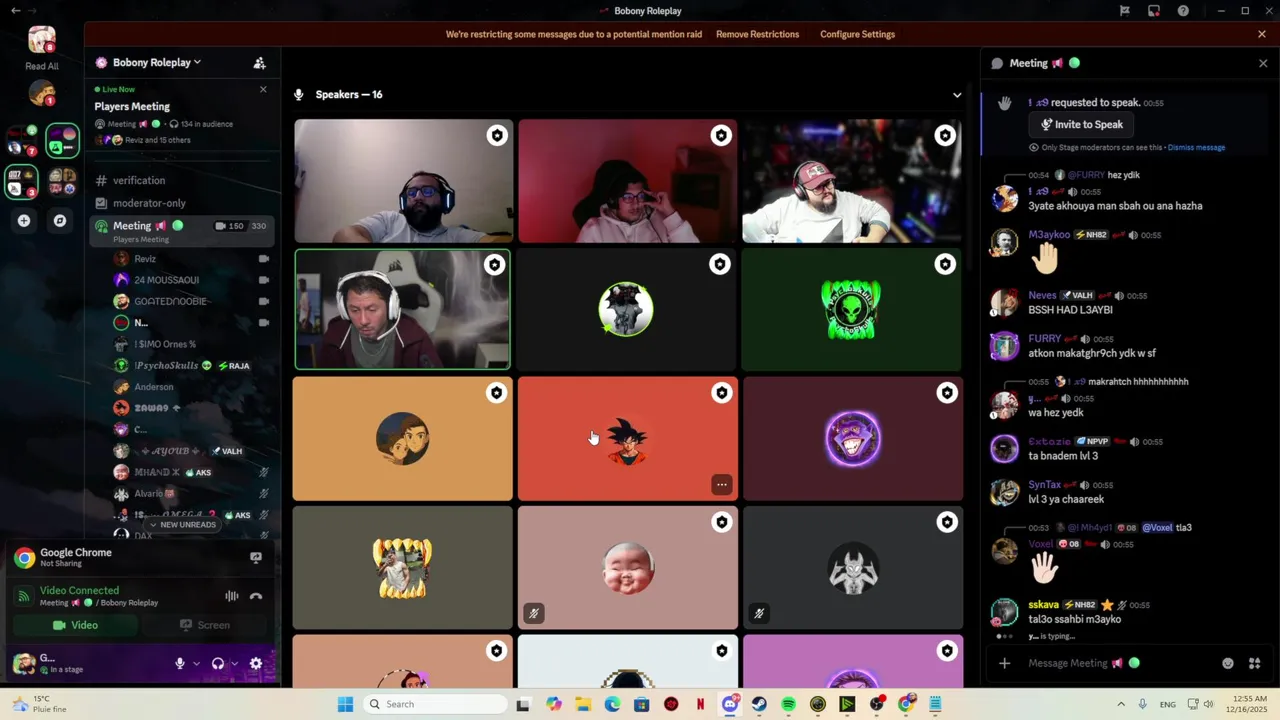Click participant 24 MOUSSAOUI in channel list
This screenshot has height=720, width=1280.
[x=166, y=280]
